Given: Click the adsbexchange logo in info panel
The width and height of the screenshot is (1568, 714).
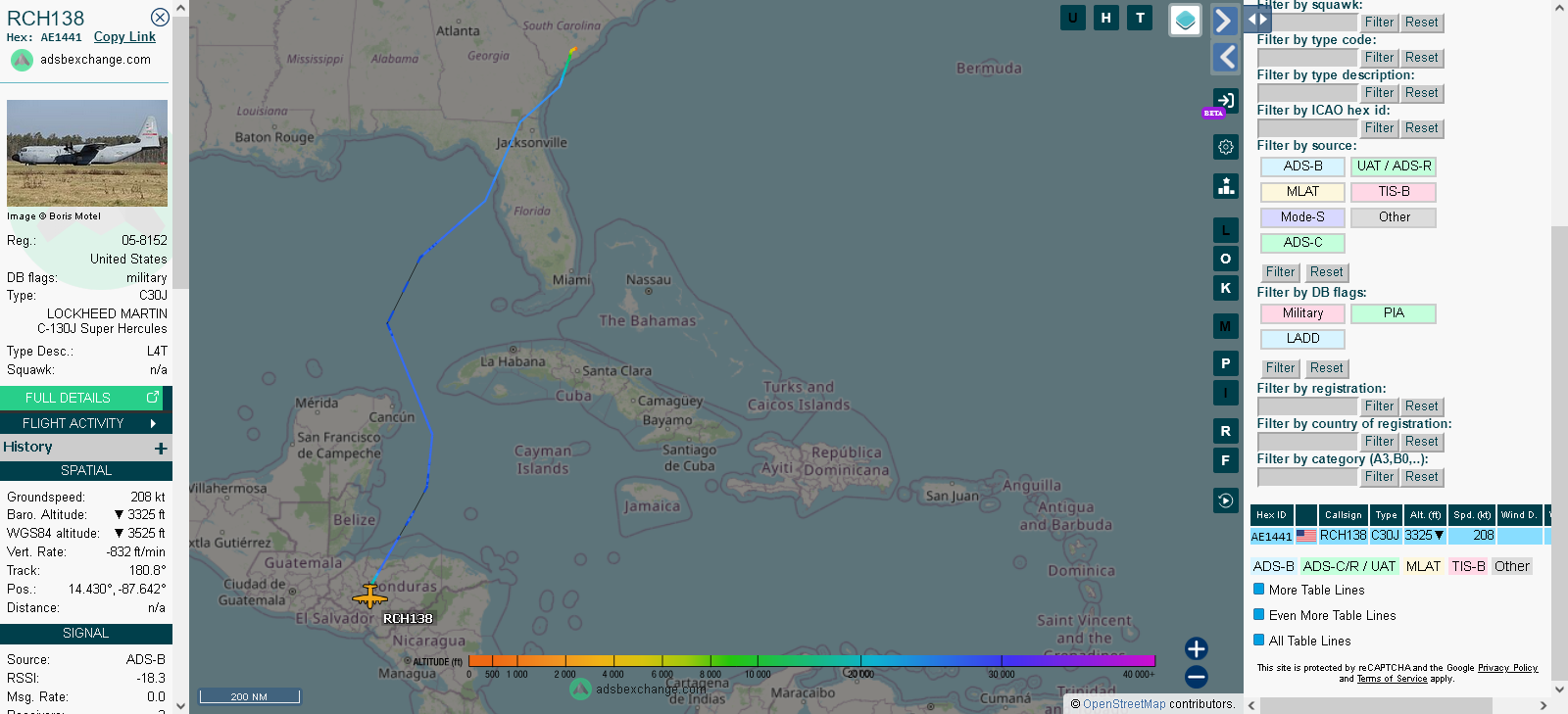Looking at the screenshot, I should pos(22,60).
